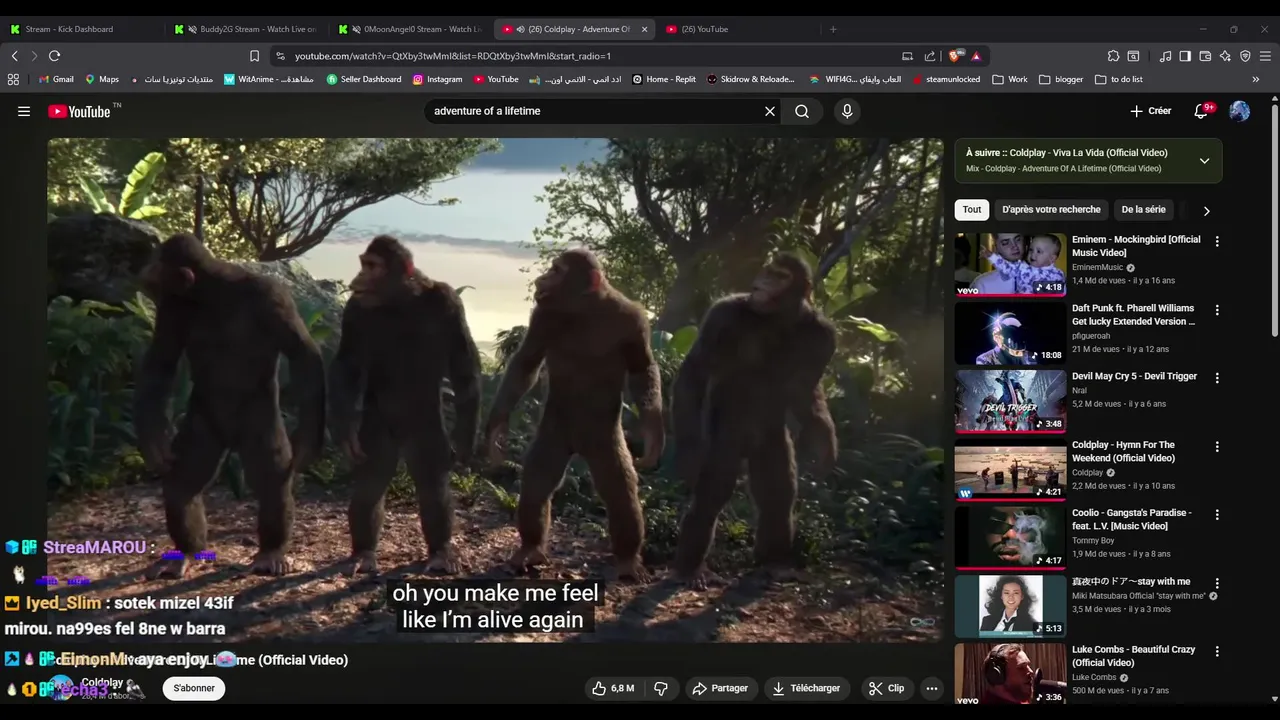Screen dimensions: 1280x720
Task: Open options for Eminem Mockingbird video
Action: (1217, 241)
